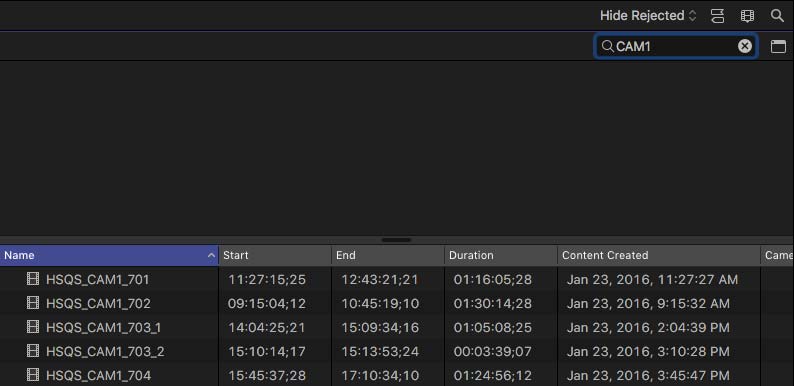Click end timecode 17:10:34;10

click(x=380, y=375)
